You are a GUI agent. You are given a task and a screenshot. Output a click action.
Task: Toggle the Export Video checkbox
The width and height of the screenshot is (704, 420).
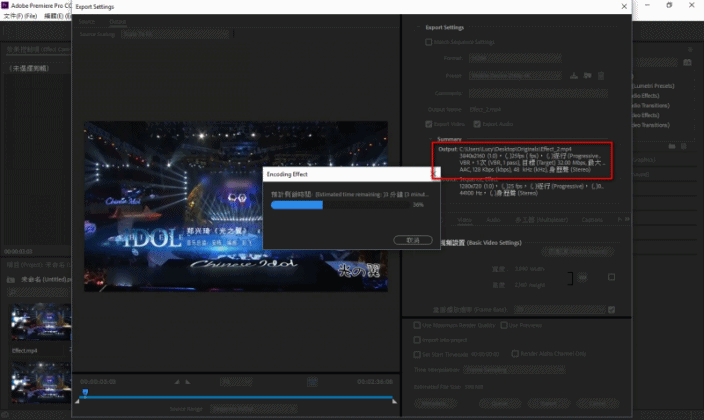pyautogui.click(x=428, y=124)
